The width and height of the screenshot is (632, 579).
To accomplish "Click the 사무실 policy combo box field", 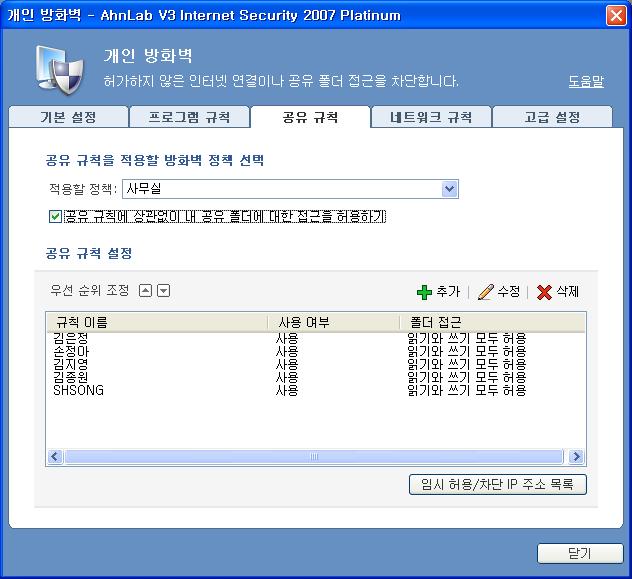I will coord(290,189).
